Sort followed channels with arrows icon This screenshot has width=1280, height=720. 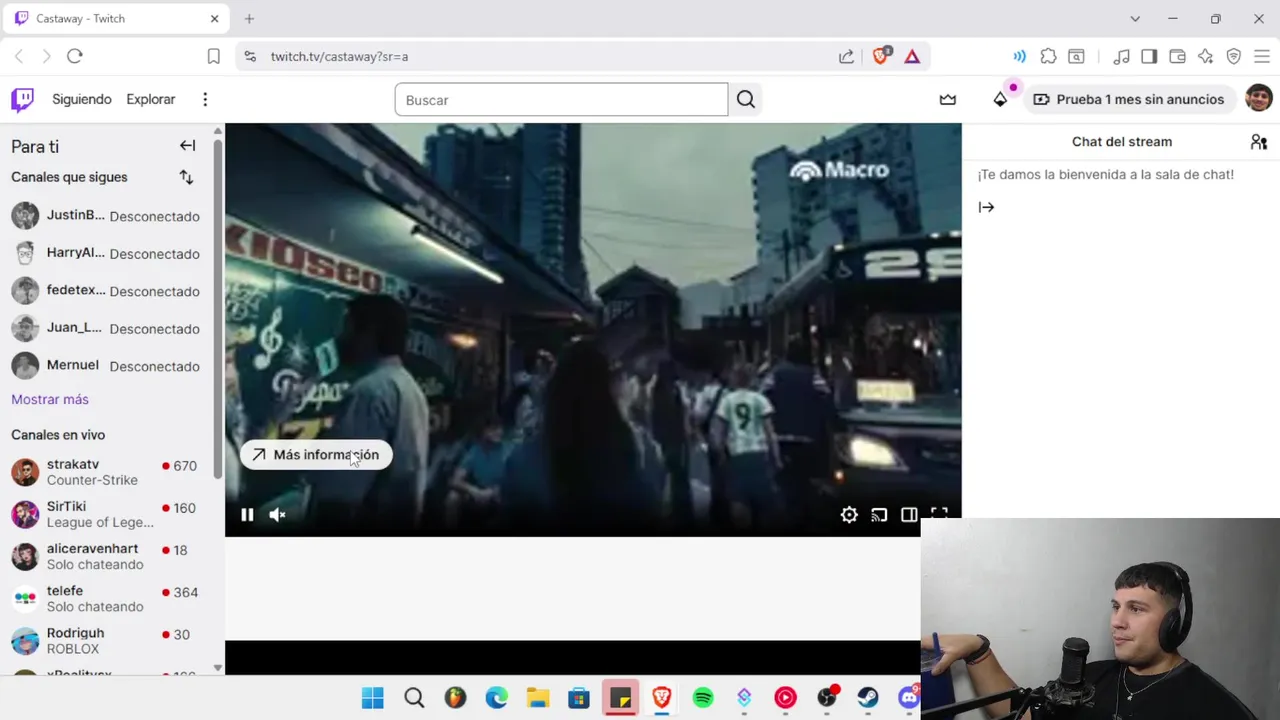[x=186, y=177]
